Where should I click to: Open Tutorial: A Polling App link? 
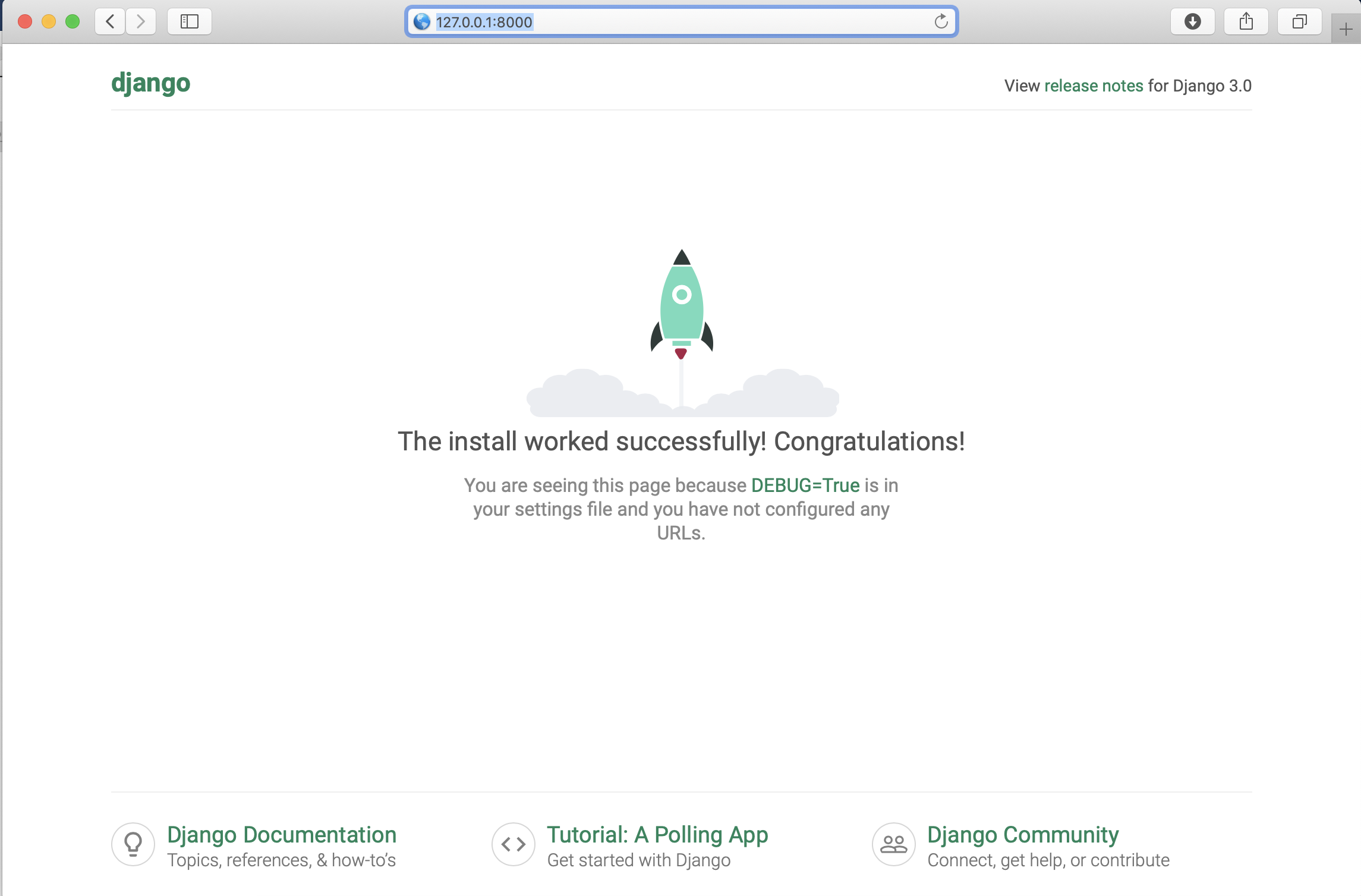(x=657, y=834)
